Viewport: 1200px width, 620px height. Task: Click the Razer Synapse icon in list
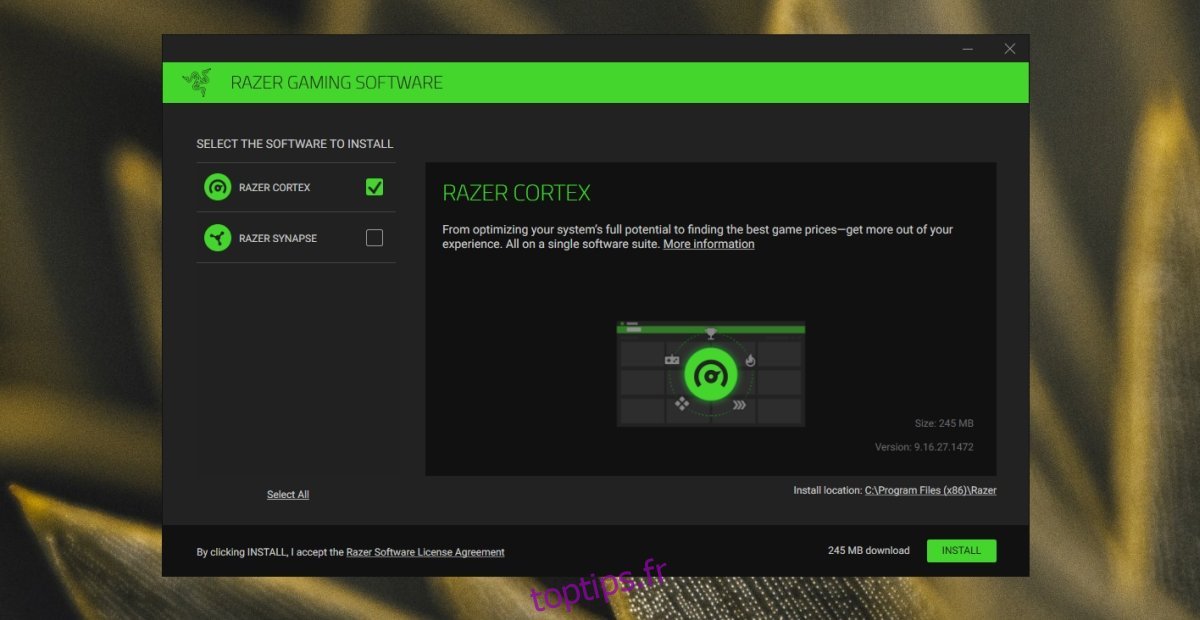point(217,237)
